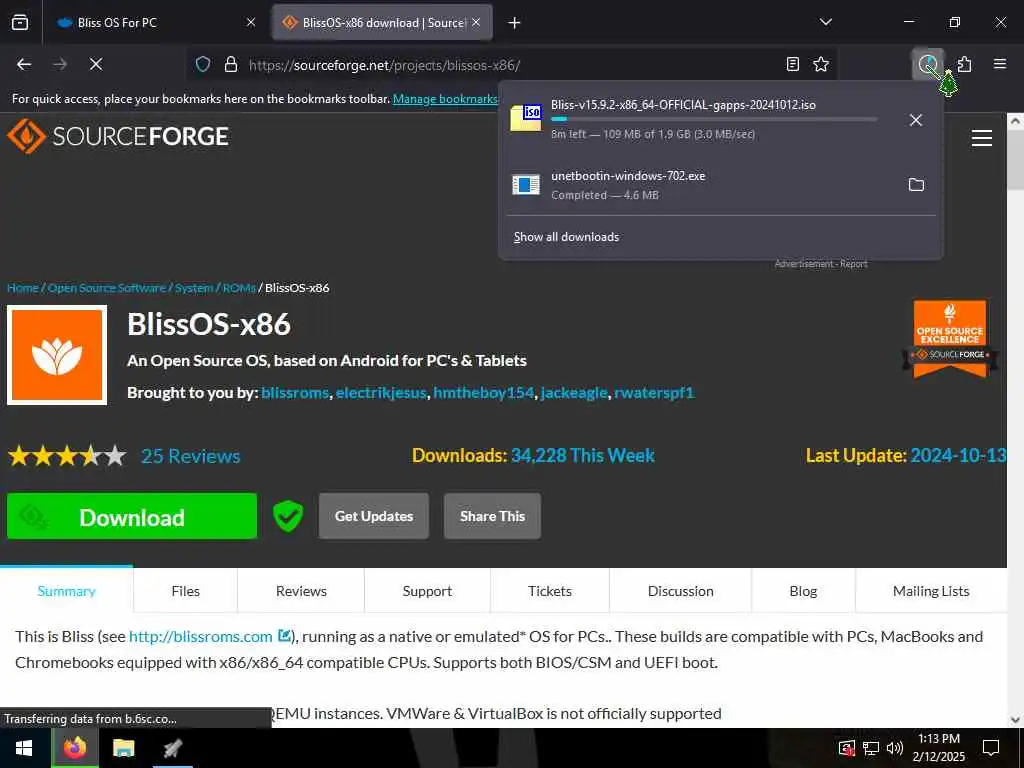
Task: Switch to the Tickets tab
Action: [x=550, y=590]
